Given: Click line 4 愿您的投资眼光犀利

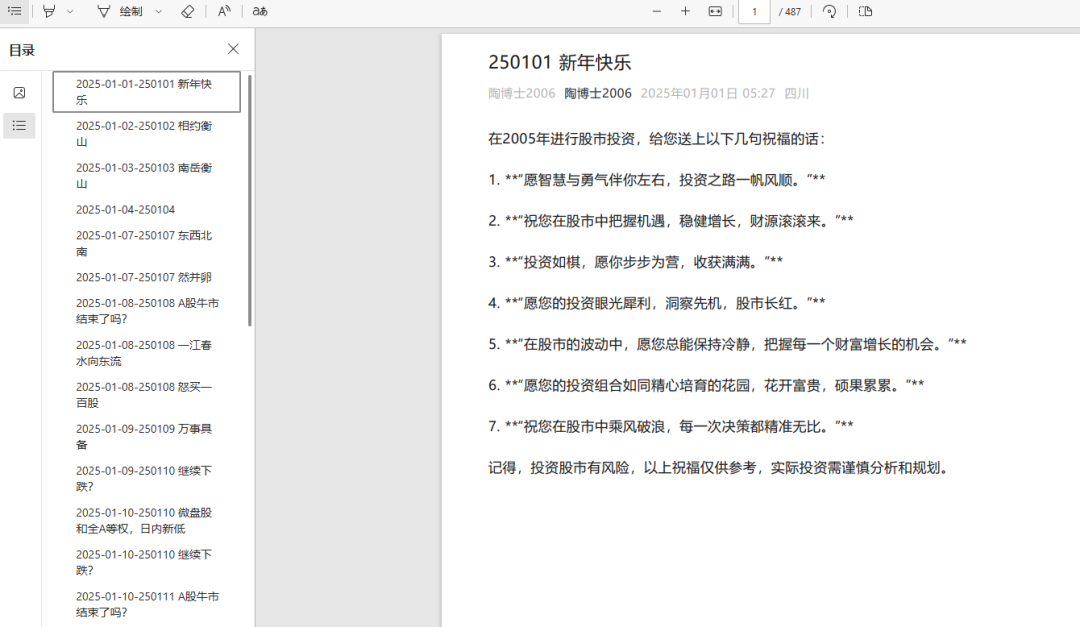Looking at the screenshot, I should 656,302.
